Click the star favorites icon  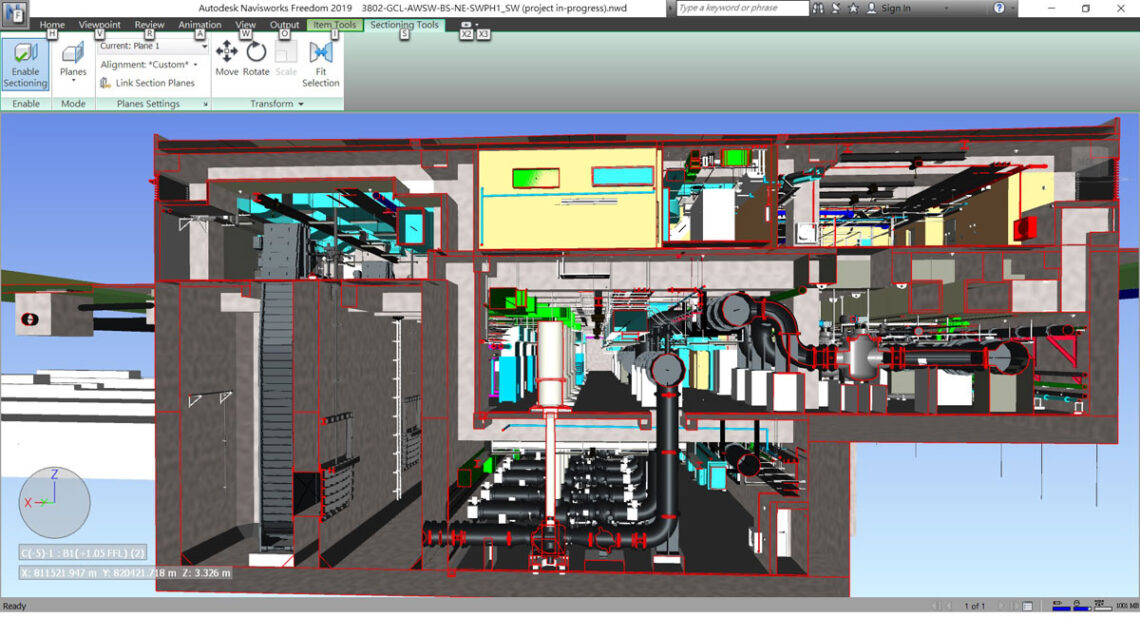(x=853, y=8)
